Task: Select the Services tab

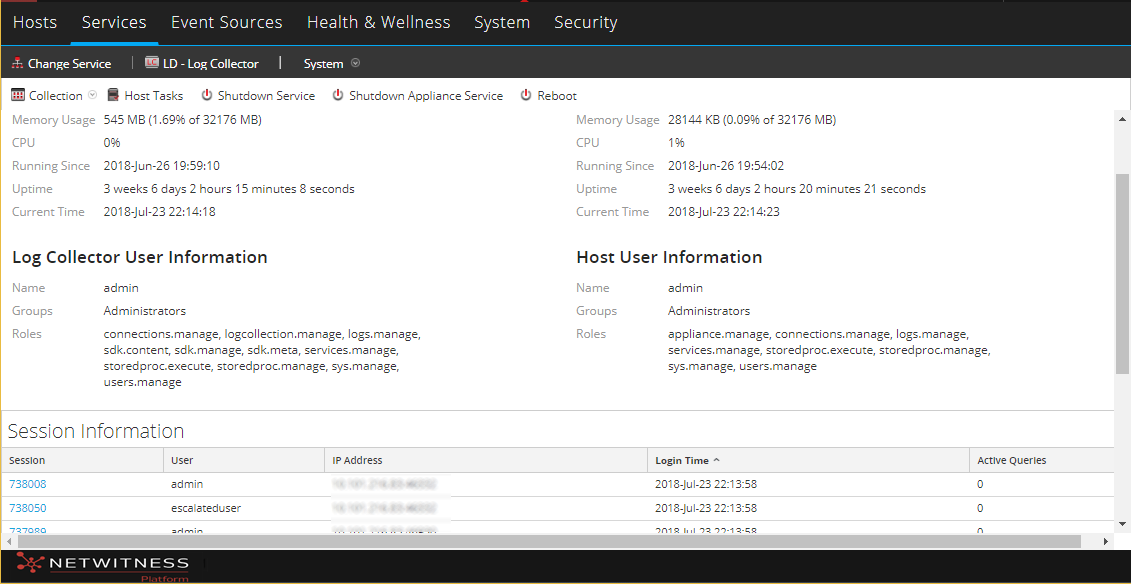Action: (114, 22)
